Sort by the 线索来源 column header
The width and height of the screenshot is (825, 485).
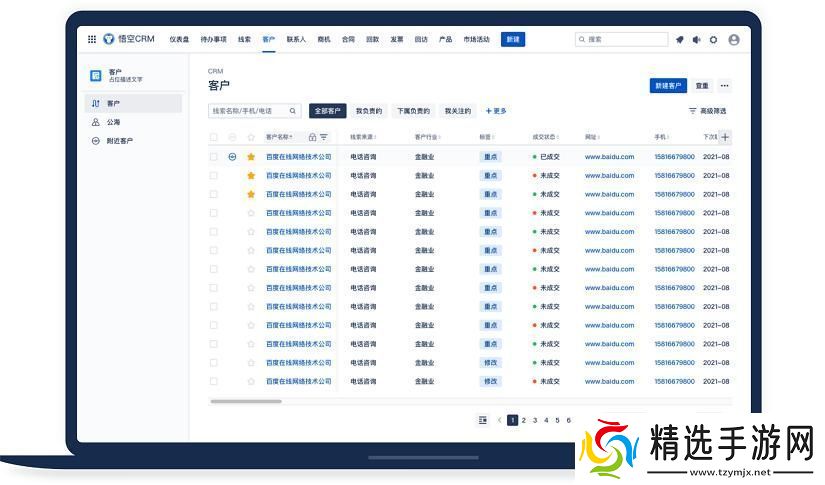coord(363,137)
